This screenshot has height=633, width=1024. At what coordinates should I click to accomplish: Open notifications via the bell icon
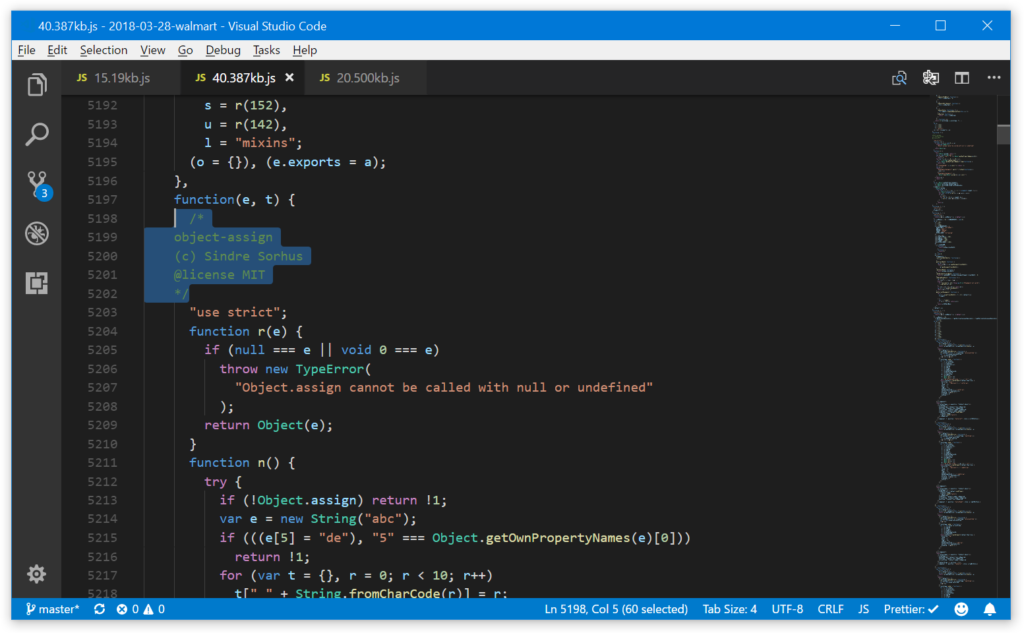(989, 608)
